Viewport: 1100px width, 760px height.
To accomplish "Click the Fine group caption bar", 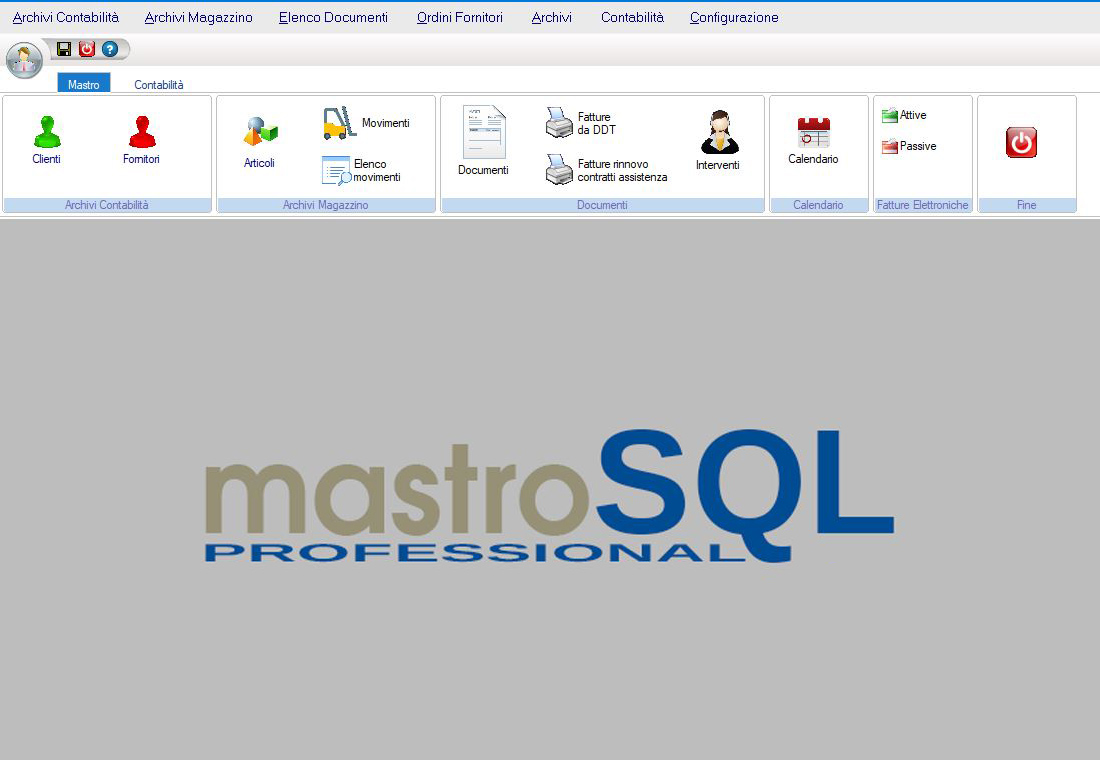I will [x=1026, y=205].
